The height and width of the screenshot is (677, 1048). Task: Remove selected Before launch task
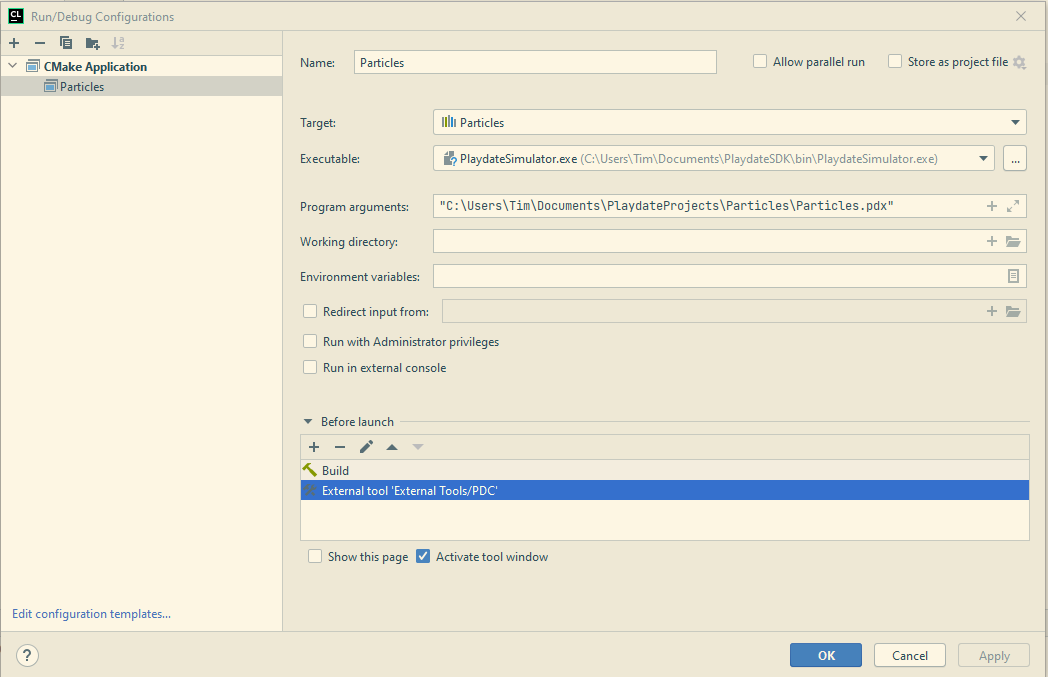[x=340, y=447]
